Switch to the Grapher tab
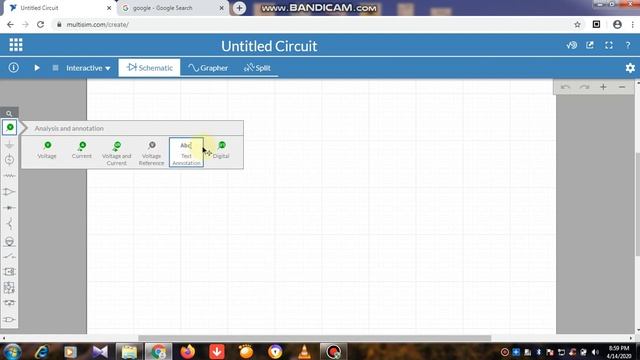Image resolution: width=640 pixels, height=360 pixels. click(208, 68)
